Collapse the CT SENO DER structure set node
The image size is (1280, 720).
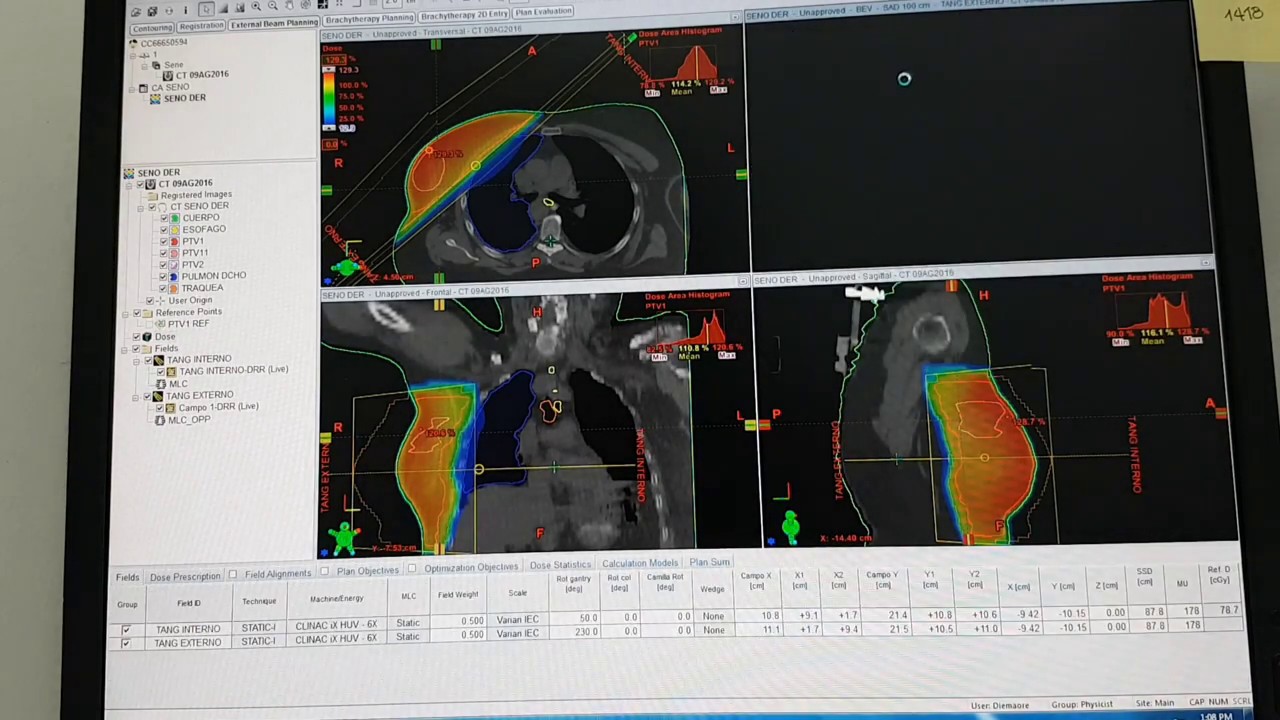click(x=138, y=207)
